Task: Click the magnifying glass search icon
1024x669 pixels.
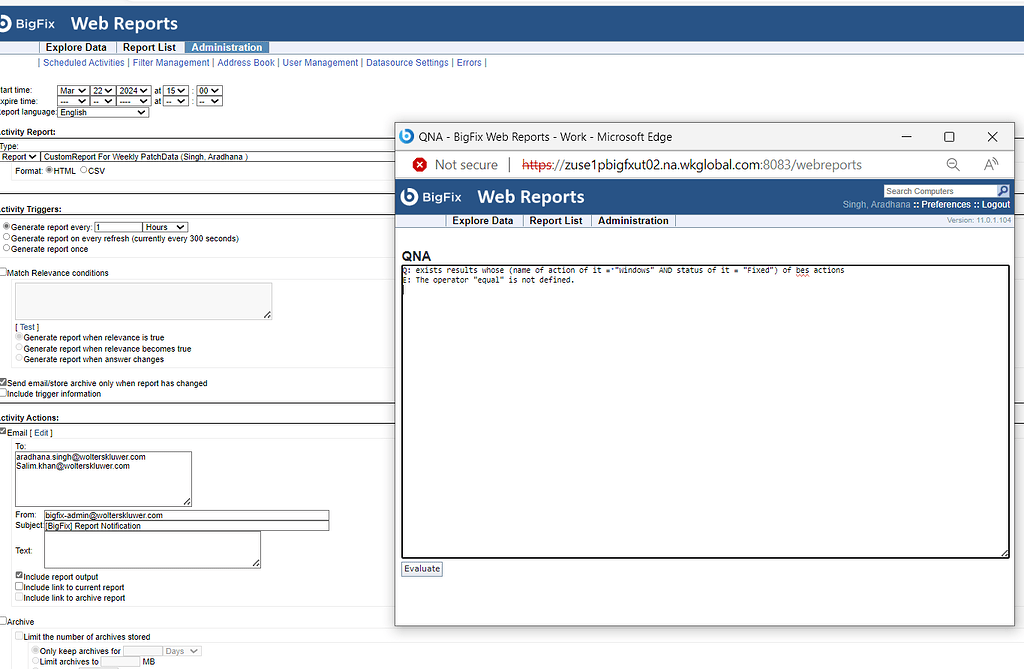Action: point(1003,190)
